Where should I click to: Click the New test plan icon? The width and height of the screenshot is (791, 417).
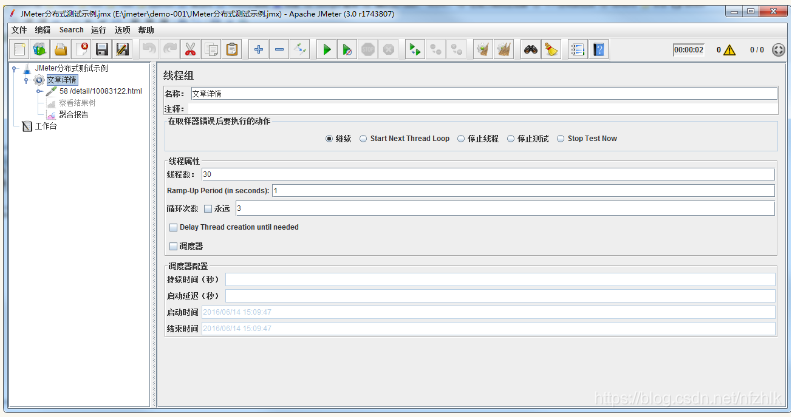tap(20, 49)
